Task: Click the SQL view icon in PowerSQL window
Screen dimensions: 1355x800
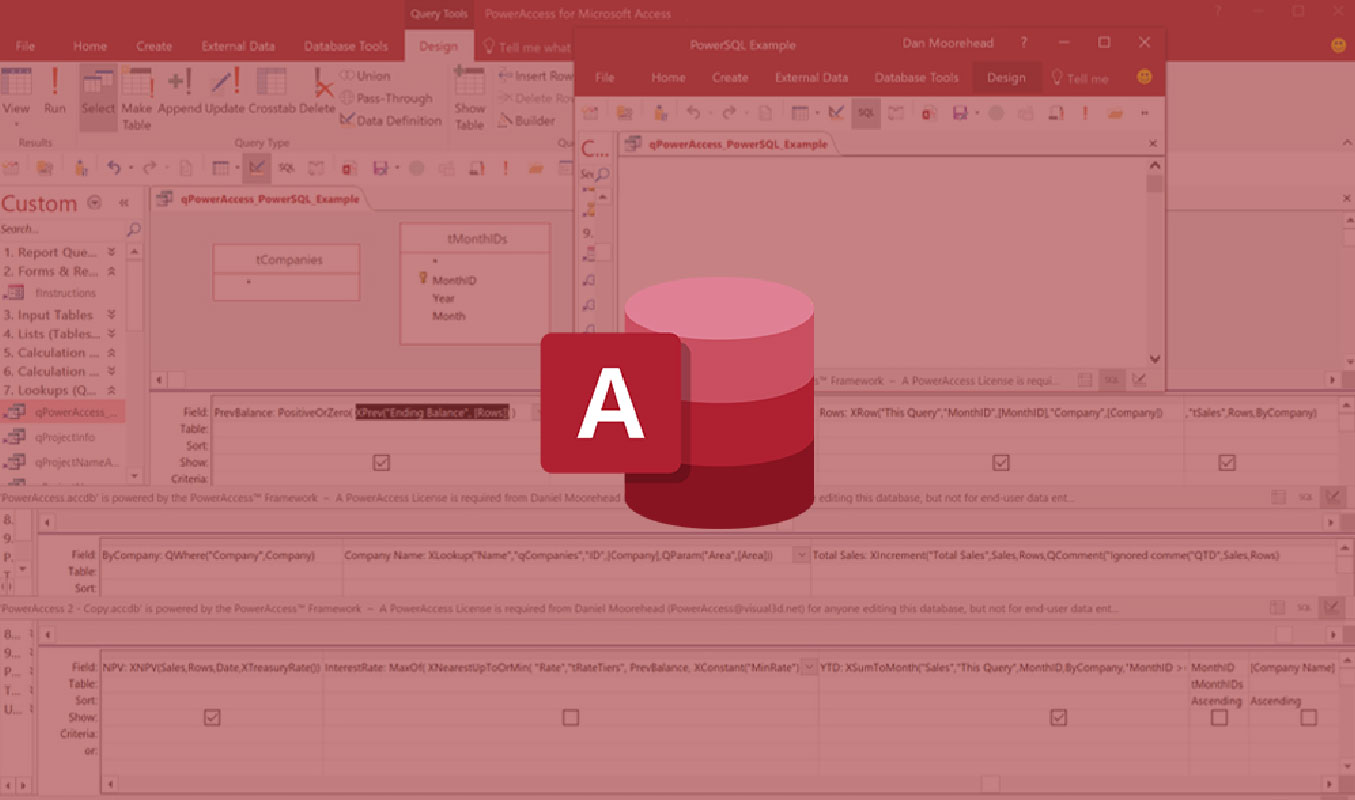Action: [x=866, y=113]
